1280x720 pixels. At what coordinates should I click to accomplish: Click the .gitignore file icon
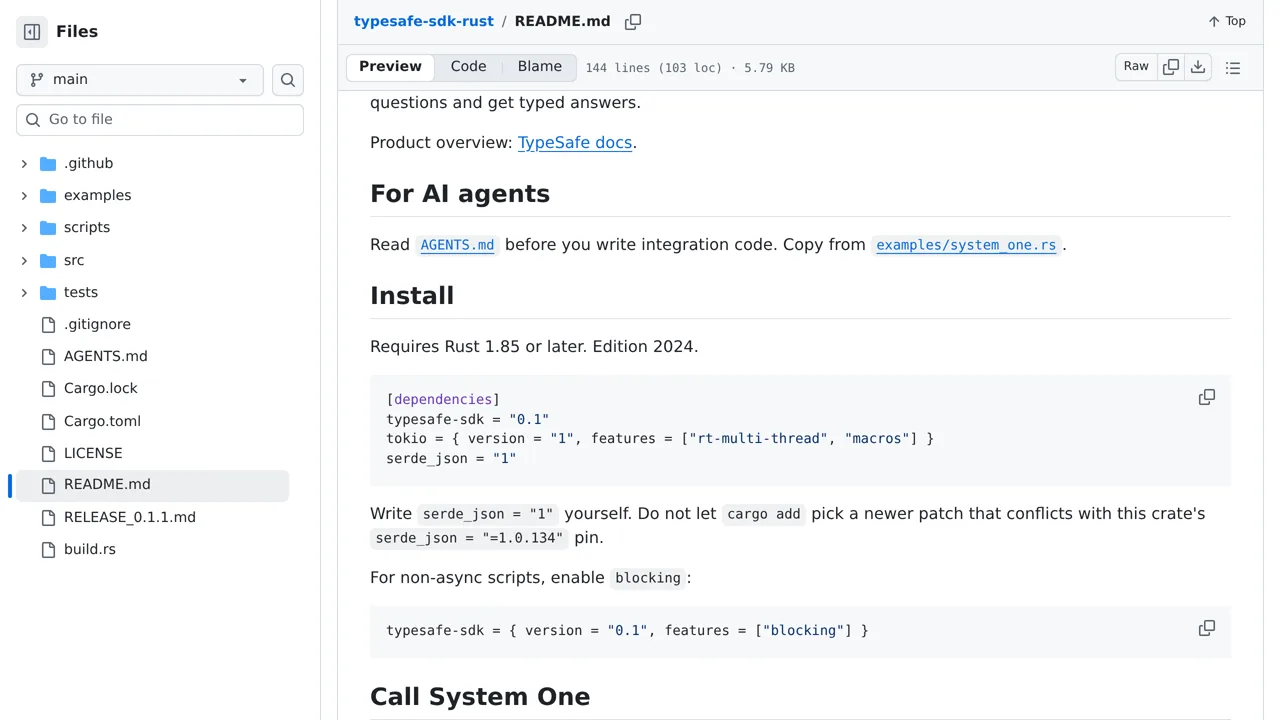click(x=48, y=325)
